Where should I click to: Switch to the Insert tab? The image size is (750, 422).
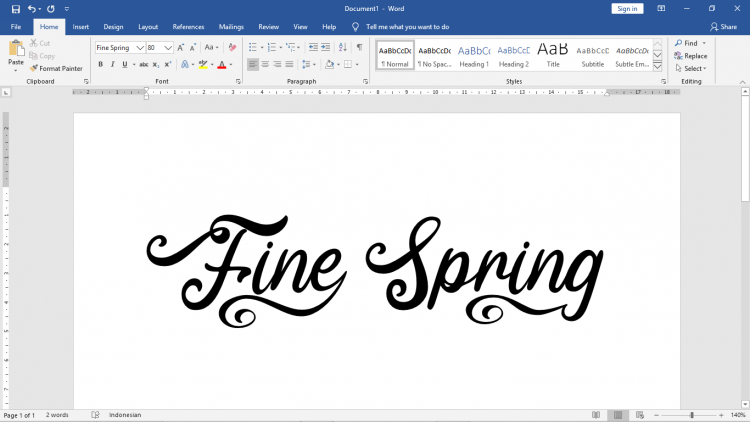tap(80, 27)
